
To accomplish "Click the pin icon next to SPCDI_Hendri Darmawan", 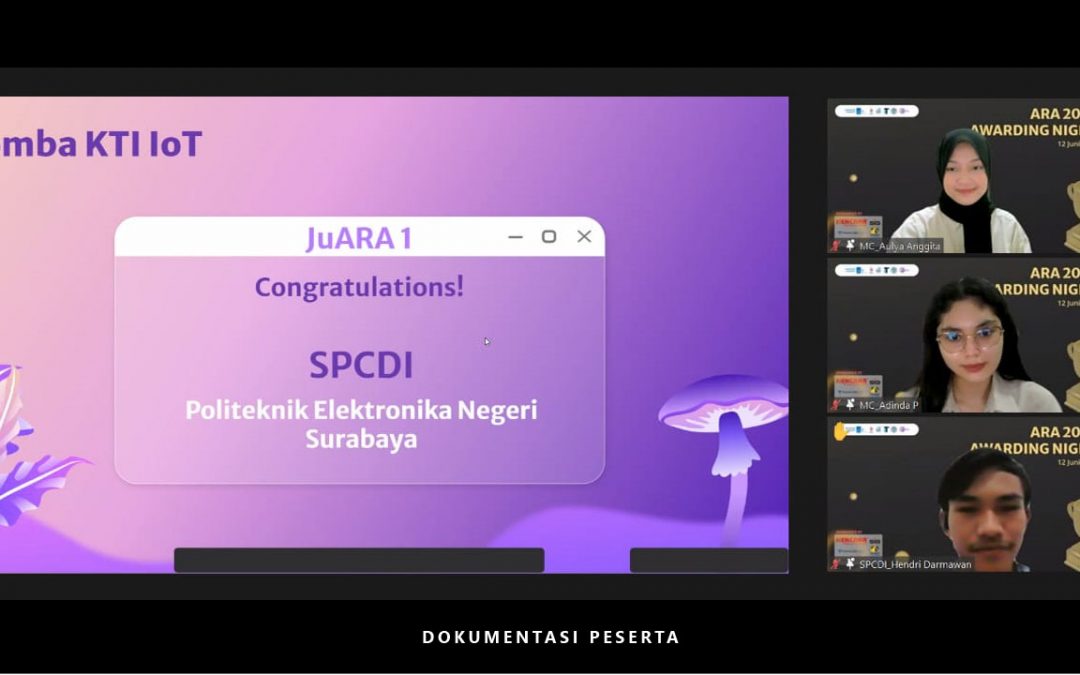I will (x=850, y=564).
